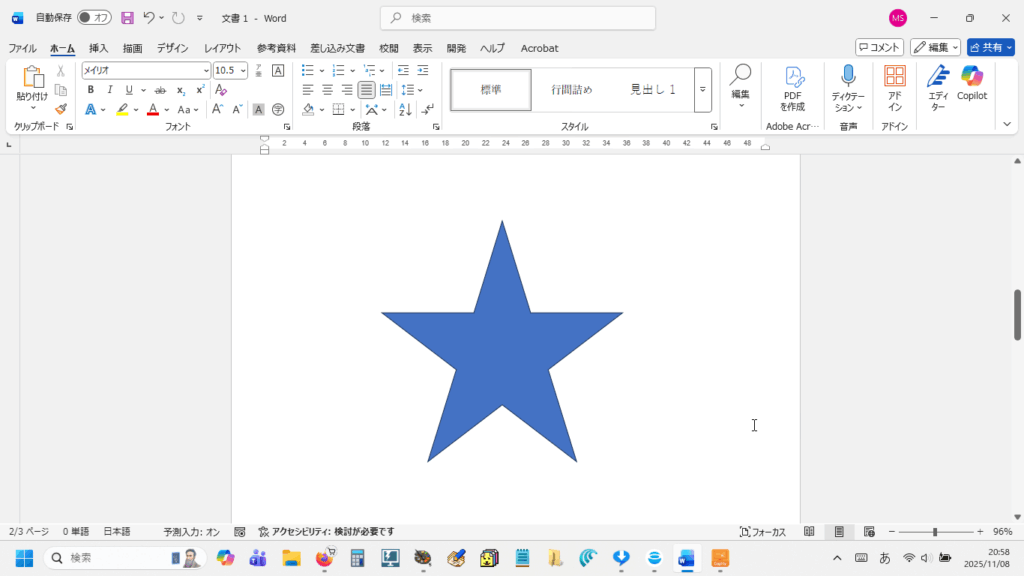Open the font name dropdown
Image resolution: width=1024 pixels, height=576 pixels.
[206, 70]
